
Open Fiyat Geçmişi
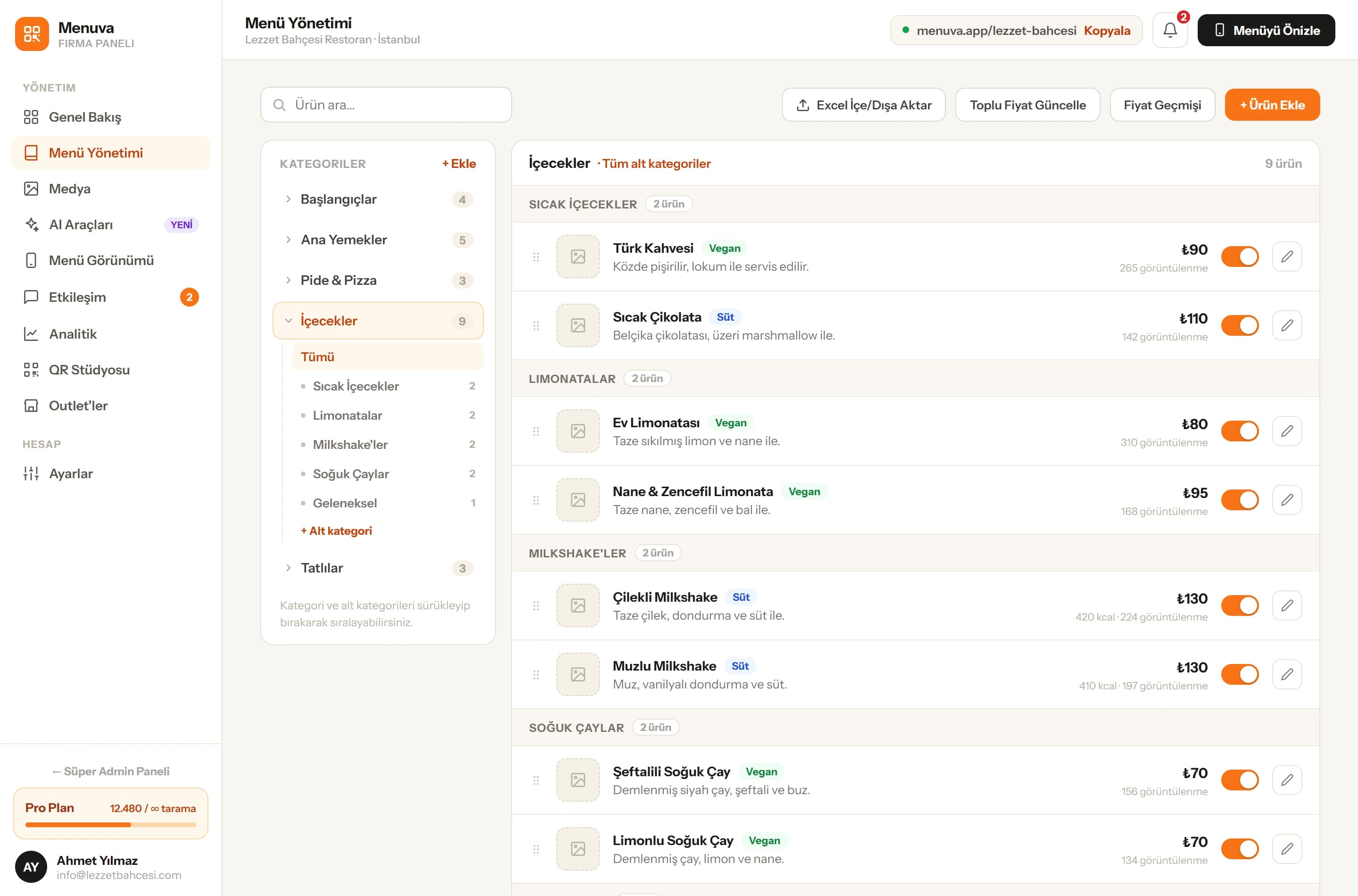pos(1162,105)
